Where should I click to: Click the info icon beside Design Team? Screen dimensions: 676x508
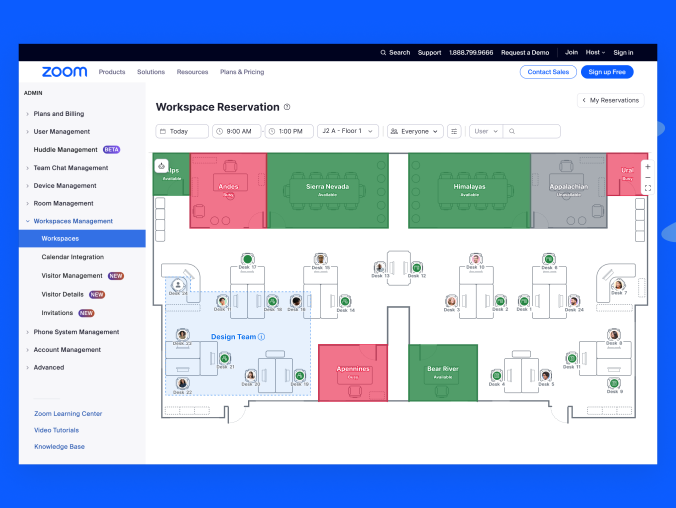(x=261, y=337)
